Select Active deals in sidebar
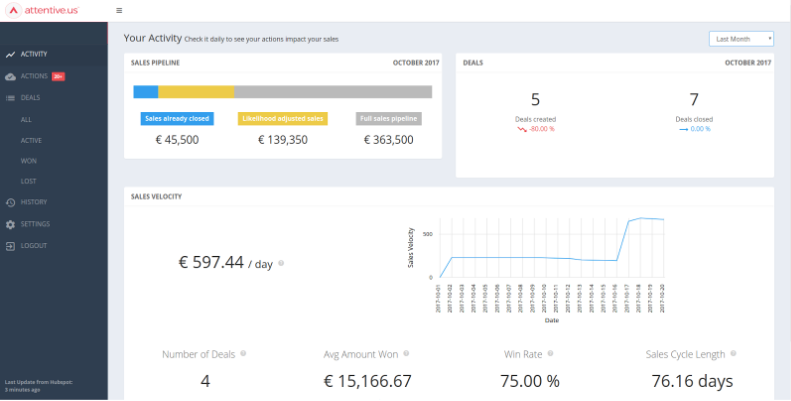Image resolution: width=791 pixels, height=401 pixels. click(31, 140)
